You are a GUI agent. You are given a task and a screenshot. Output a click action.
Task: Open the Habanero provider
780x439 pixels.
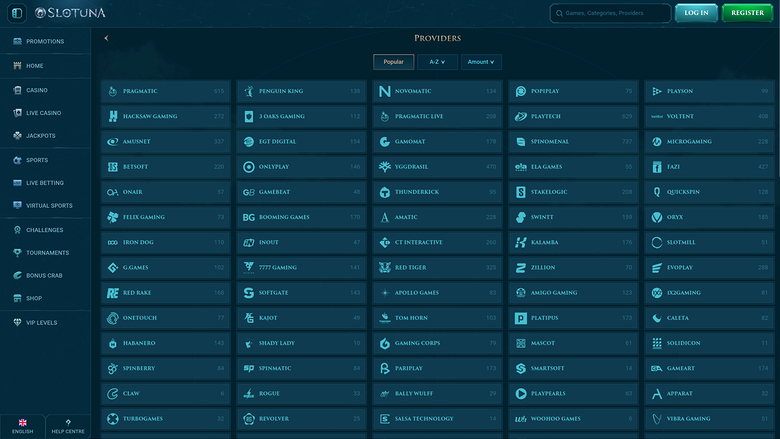[166, 343]
